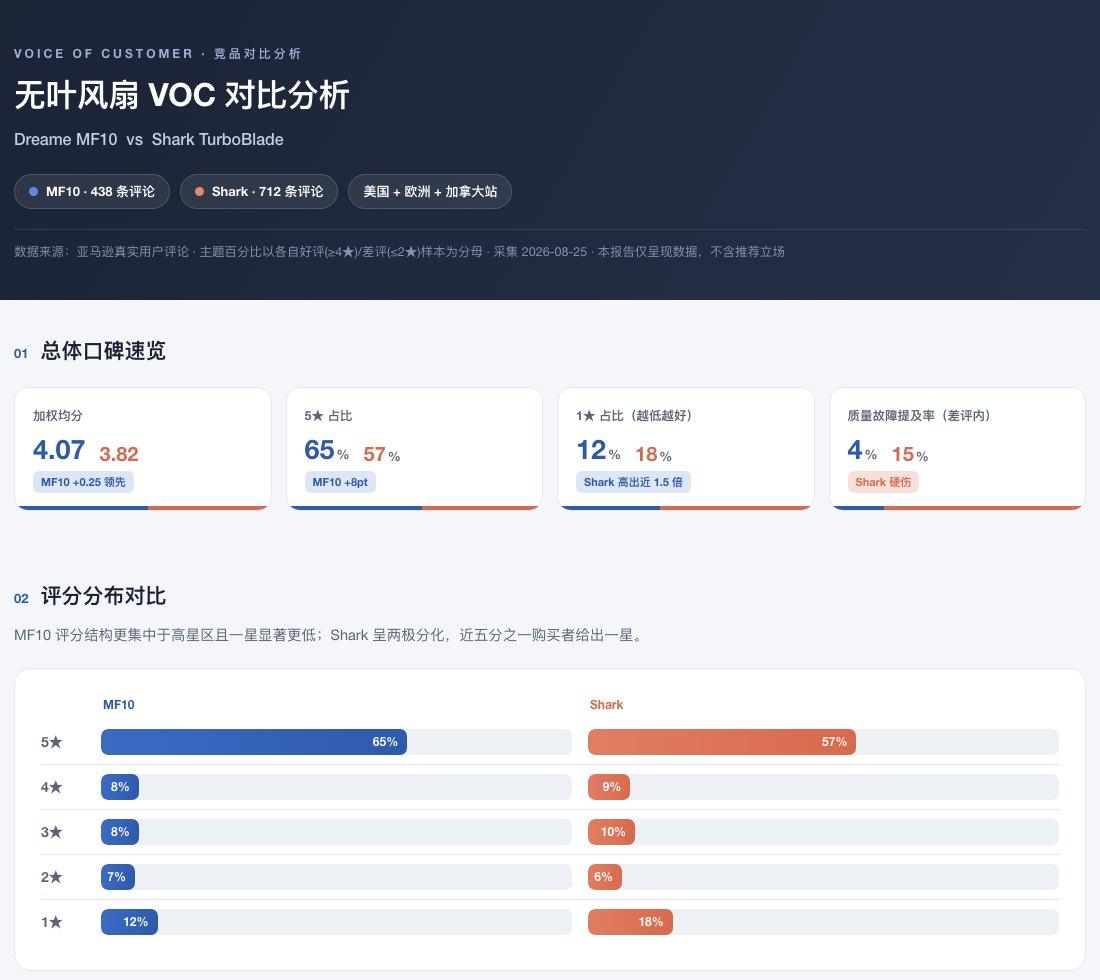
Task: Click the MF10 2★ bar showing 7%
Action: (x=118, y=877)
